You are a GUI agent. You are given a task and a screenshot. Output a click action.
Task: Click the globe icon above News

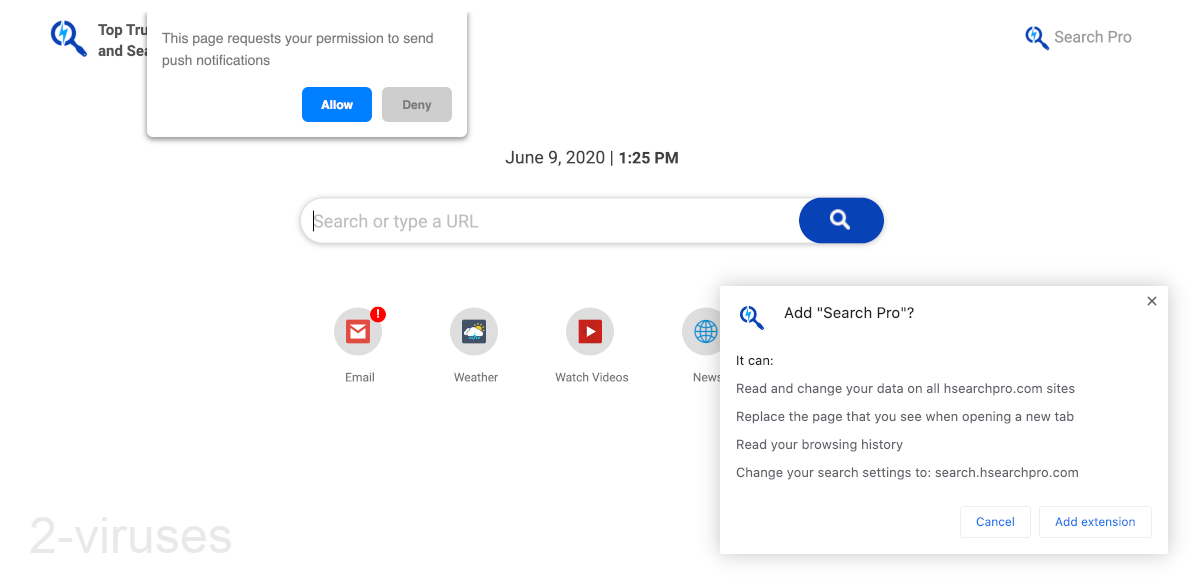[703, 331]
